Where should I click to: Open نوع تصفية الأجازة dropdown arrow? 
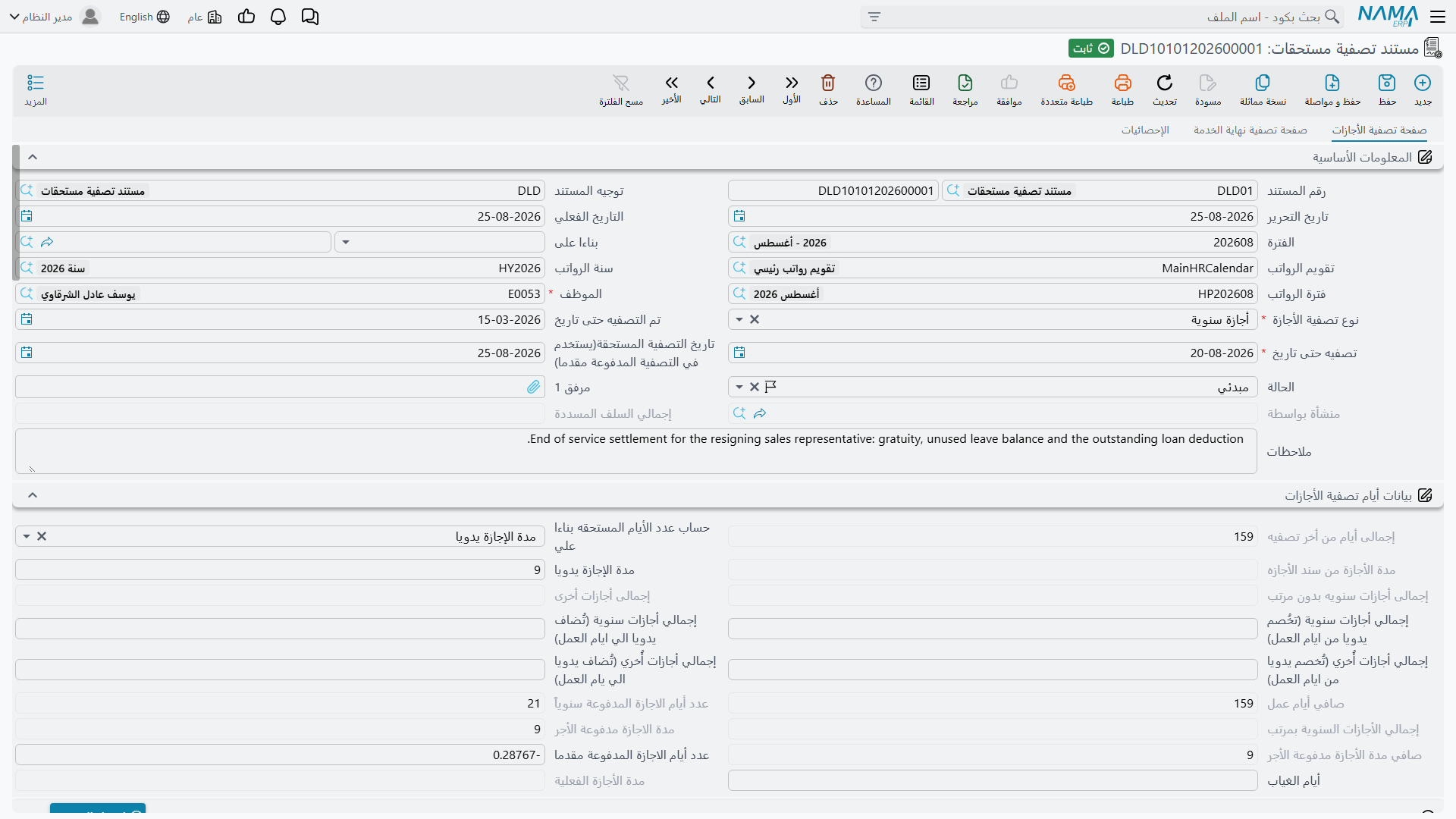[739, 320]
